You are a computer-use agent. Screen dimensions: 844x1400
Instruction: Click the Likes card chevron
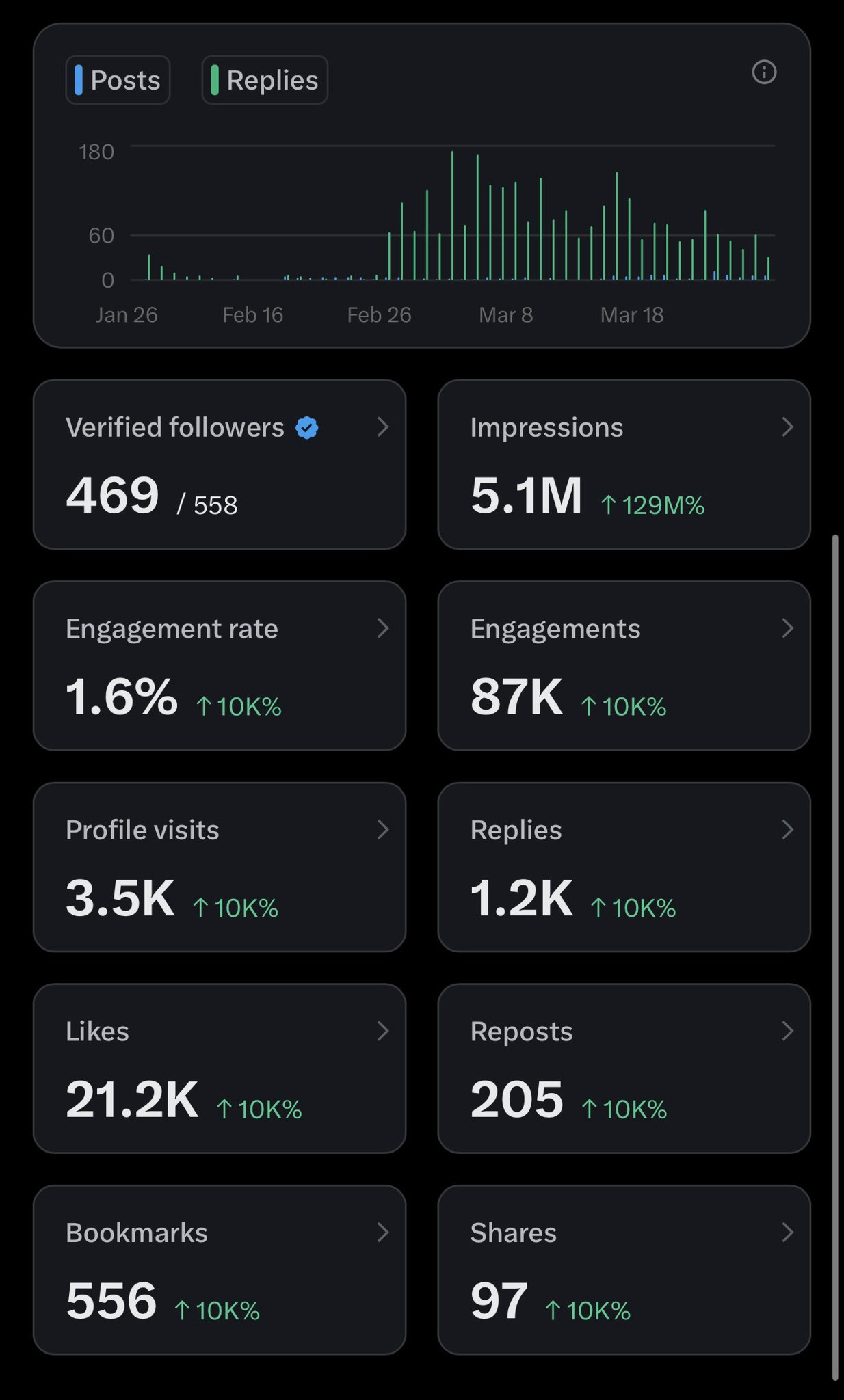383,1031
